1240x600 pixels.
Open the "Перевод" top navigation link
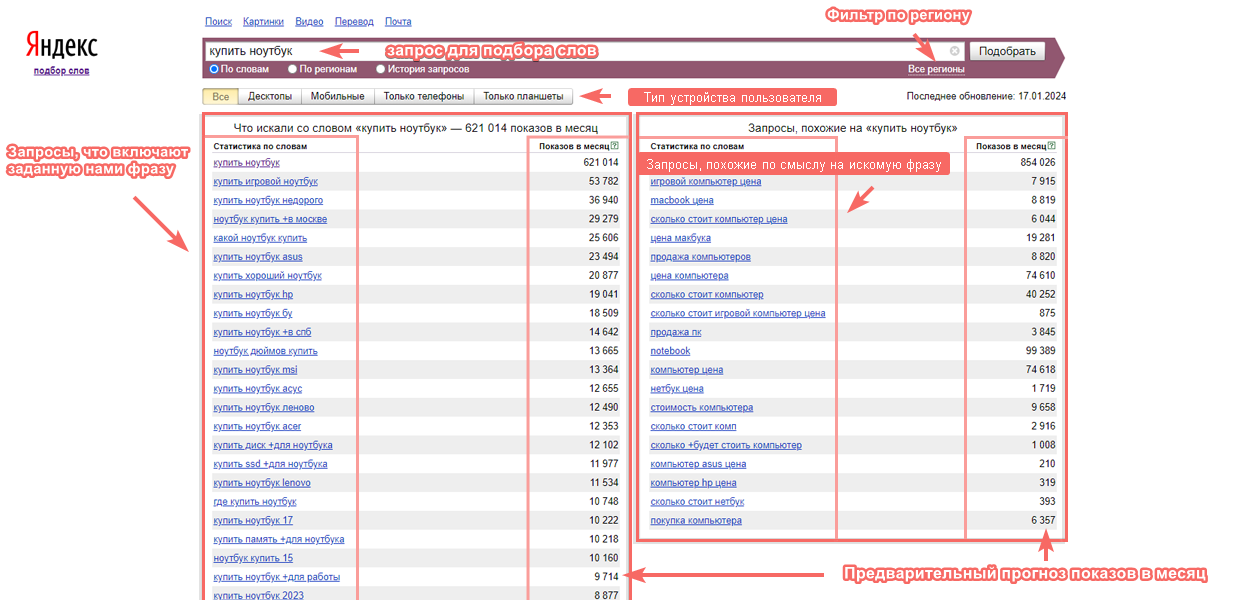click(354, 21)
